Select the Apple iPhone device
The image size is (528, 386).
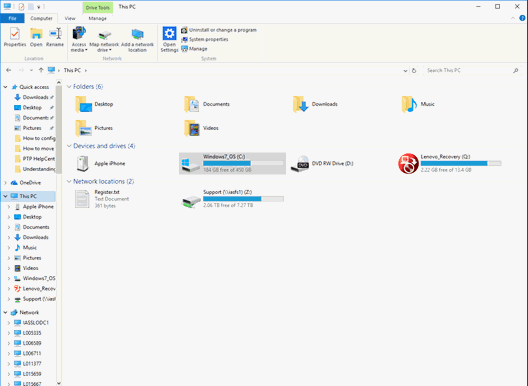(x=100, y=163)
